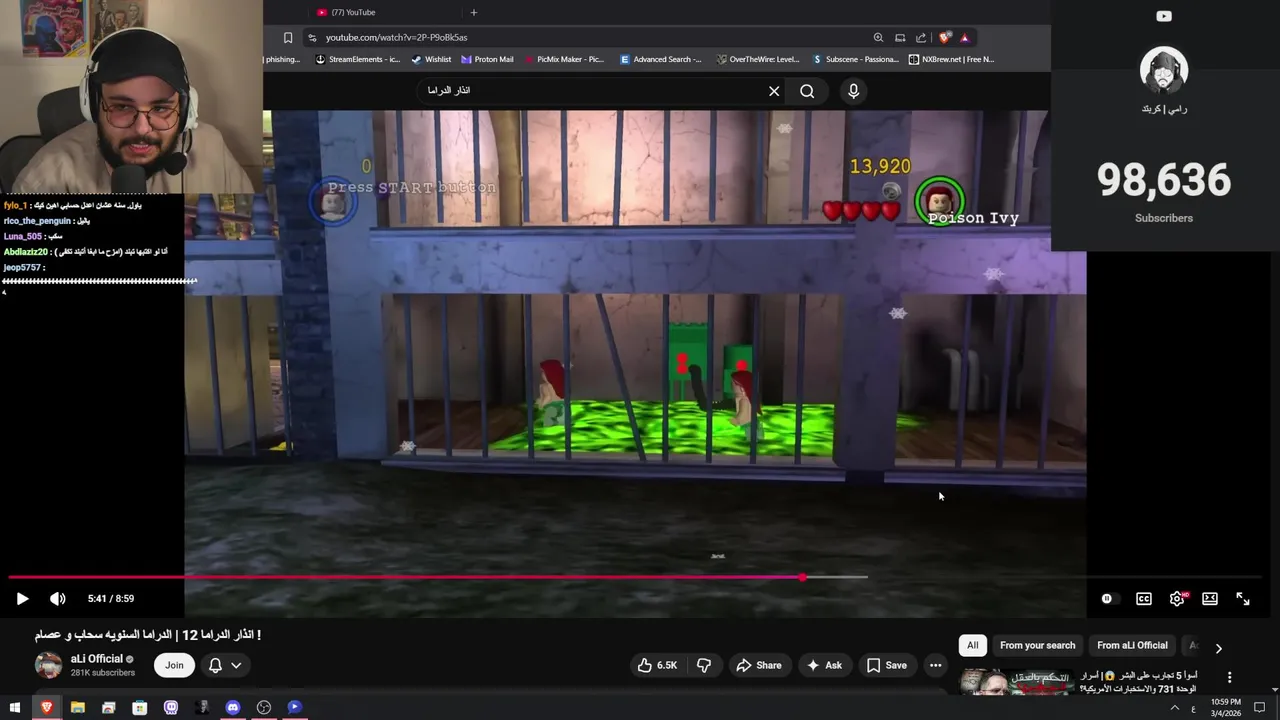Show hidden system tray icons
This screenshot has width=1280, height=720.
pos(1175,708)
